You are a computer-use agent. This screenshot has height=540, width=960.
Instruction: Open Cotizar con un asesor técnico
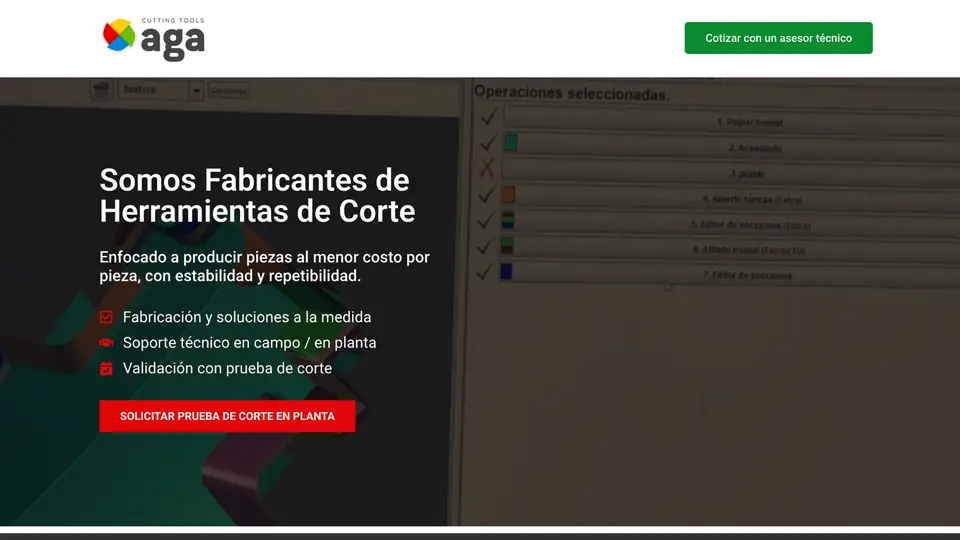778,38
